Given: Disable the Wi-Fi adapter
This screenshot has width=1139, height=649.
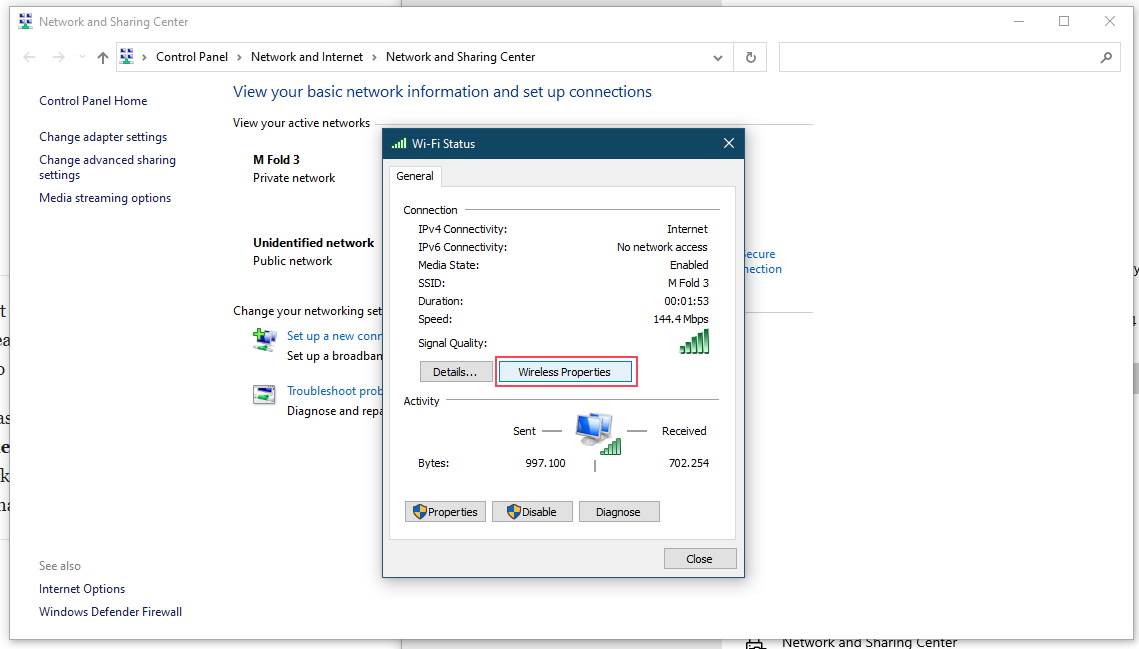Looking at the screenshot, I should 532,511.
